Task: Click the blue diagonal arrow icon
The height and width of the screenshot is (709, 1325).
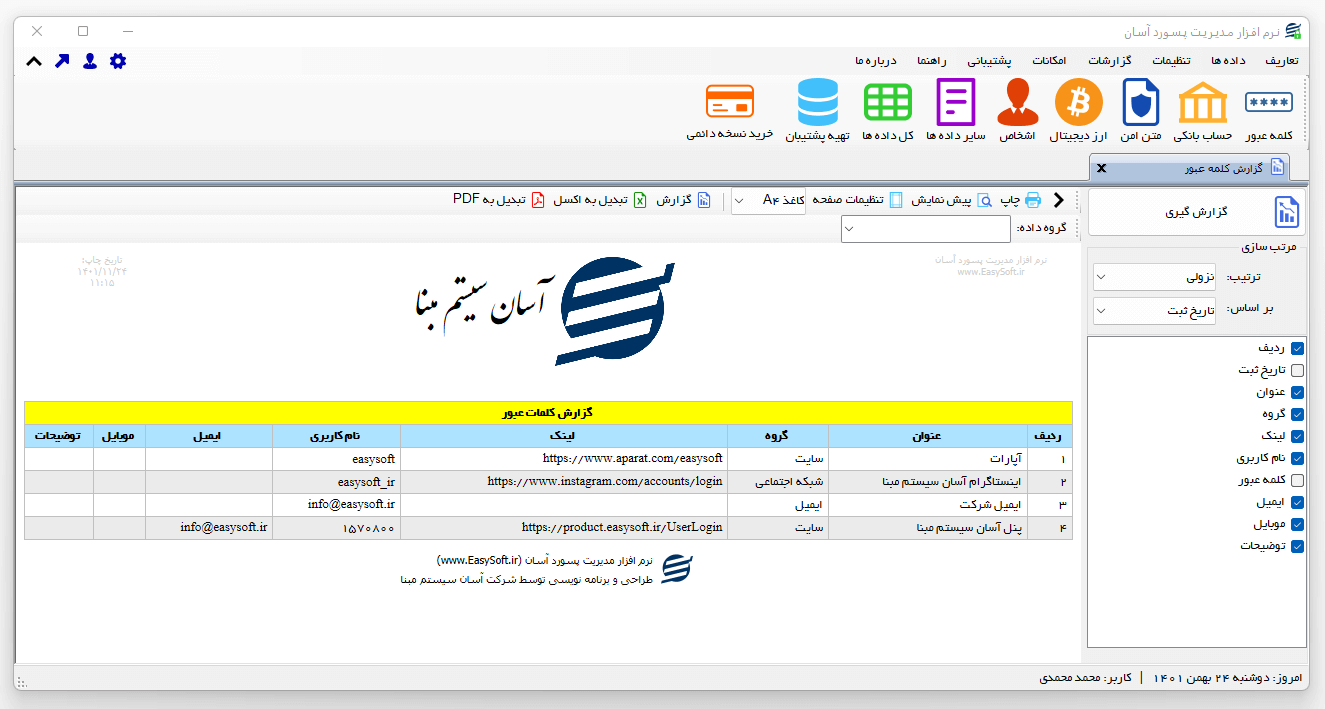Action: click(x=62, y=61)
